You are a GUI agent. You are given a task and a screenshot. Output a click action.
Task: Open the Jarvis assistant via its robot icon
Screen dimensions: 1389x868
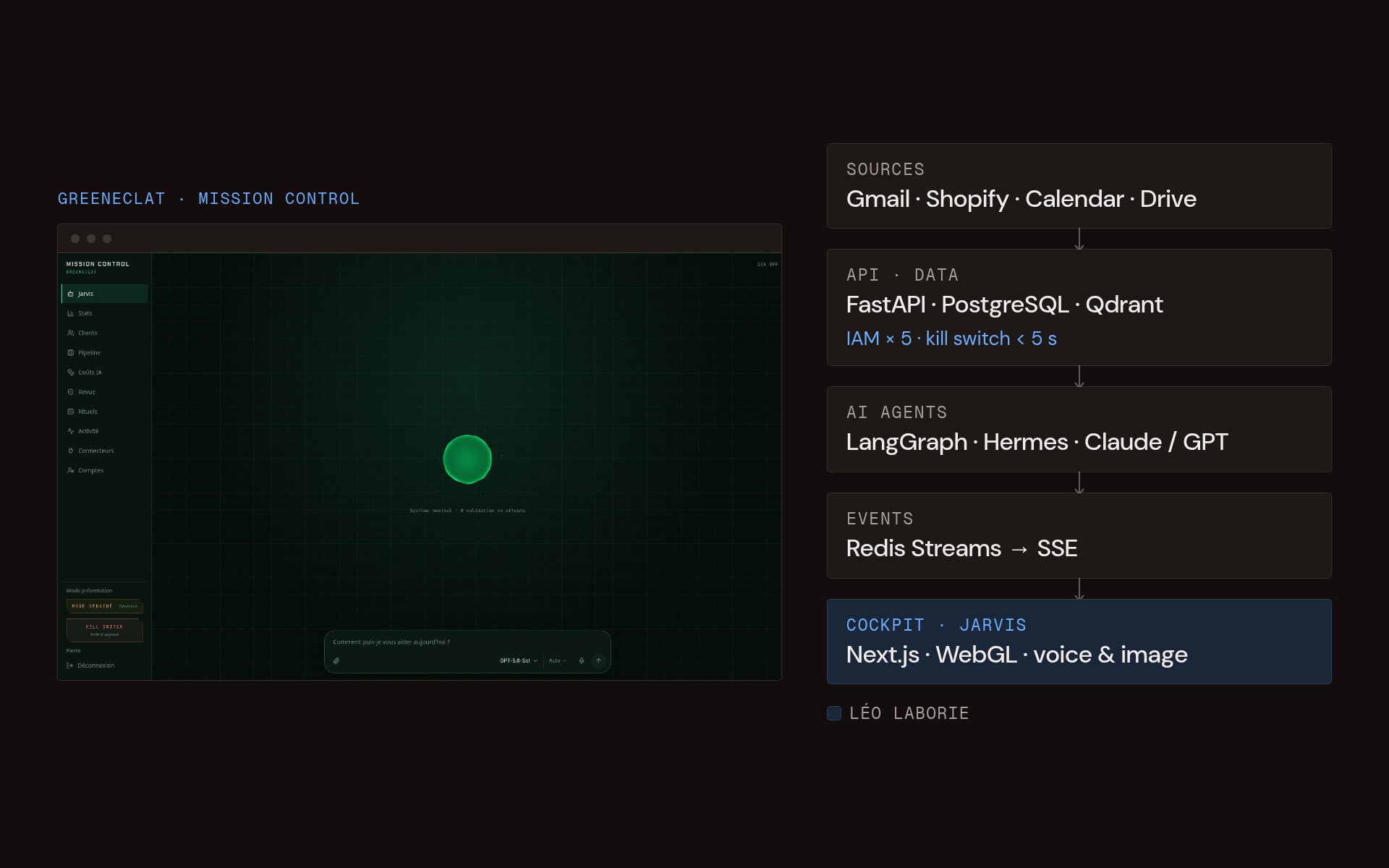(70, 294)
